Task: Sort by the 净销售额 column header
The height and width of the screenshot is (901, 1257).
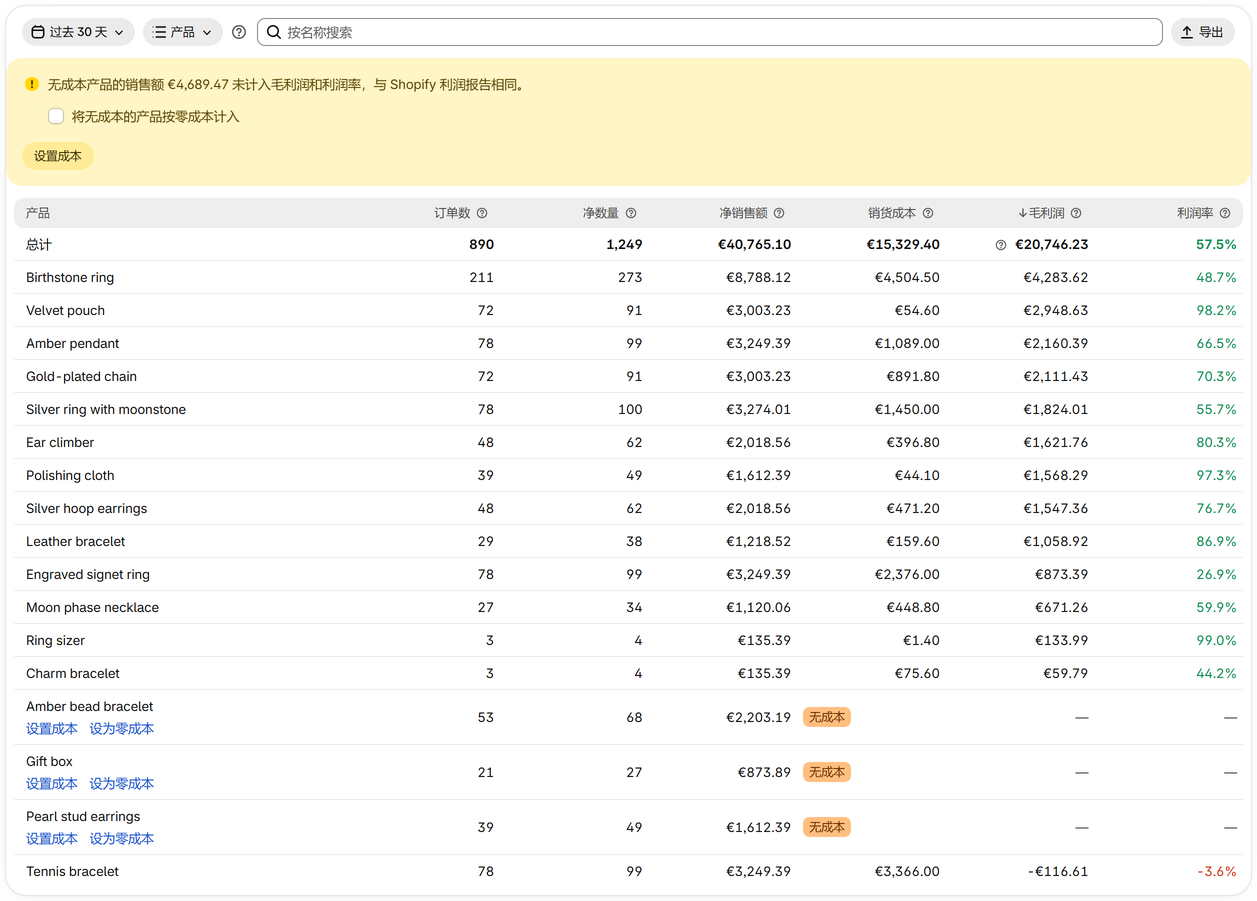Action: (744, 213)
